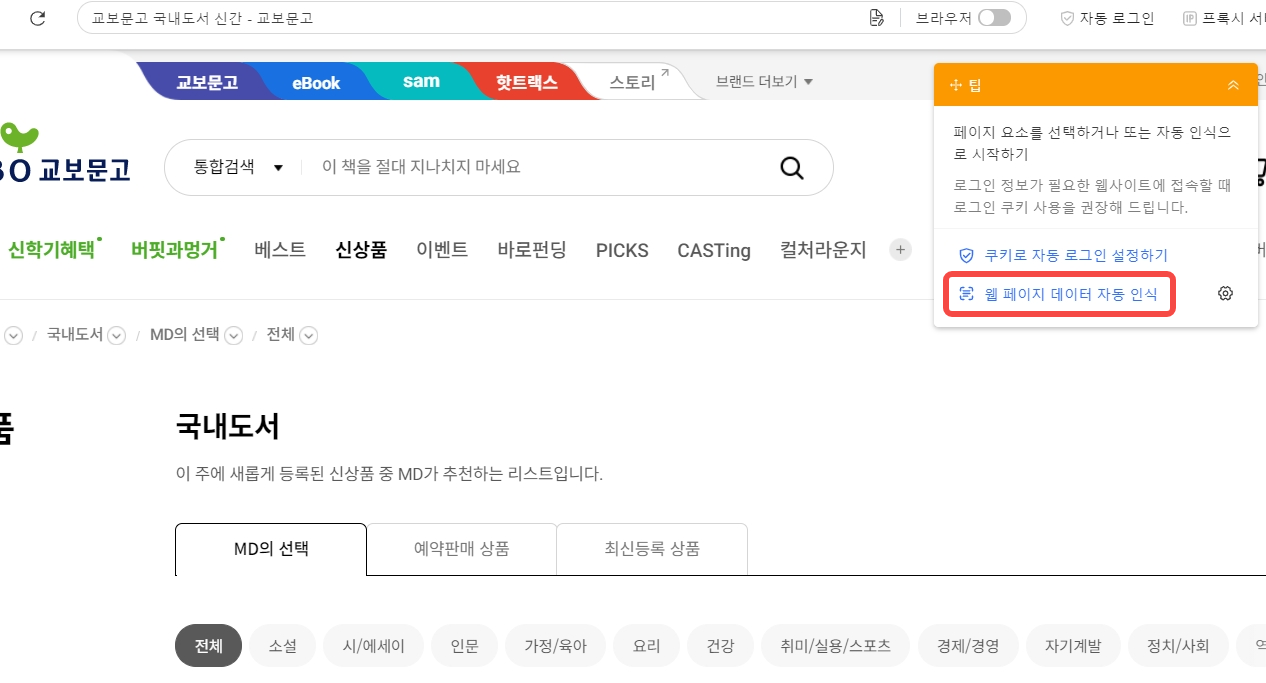This screenshot has width=1266, height=683.
Task: Expand the 브랜드 더보기 dropdown
Action: pos(764,81)
